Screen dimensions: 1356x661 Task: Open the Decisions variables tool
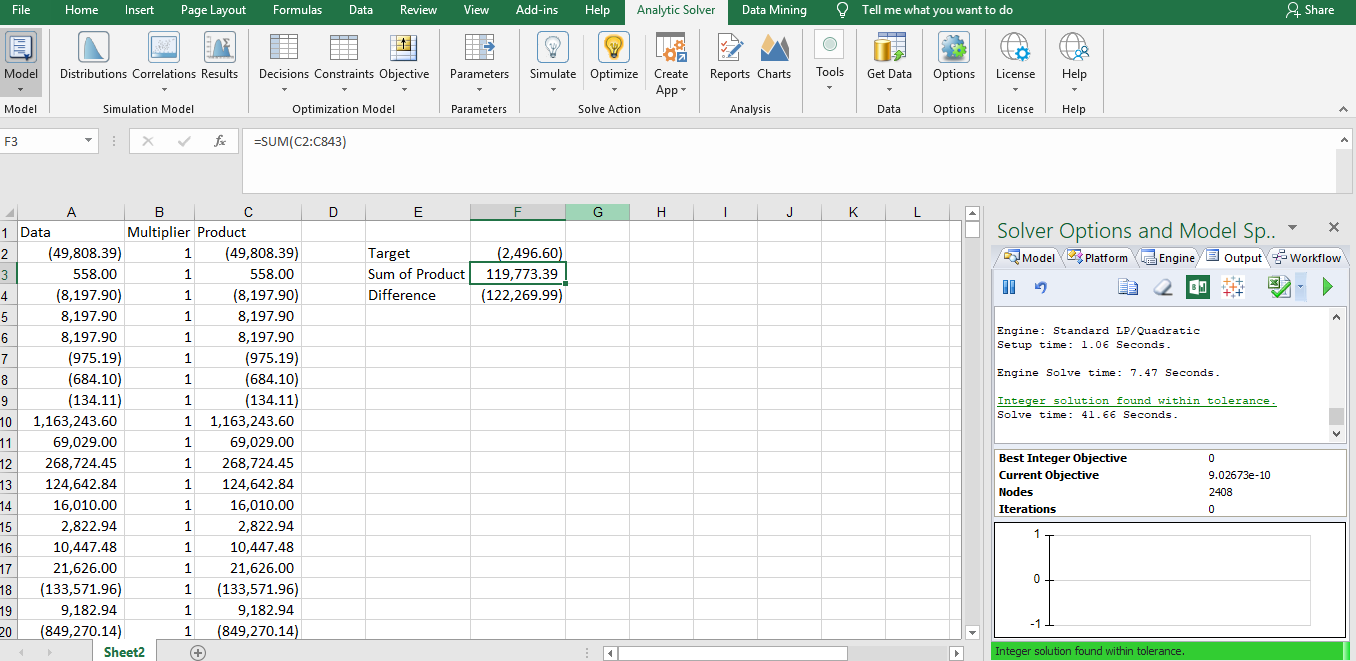pos(284,62)
